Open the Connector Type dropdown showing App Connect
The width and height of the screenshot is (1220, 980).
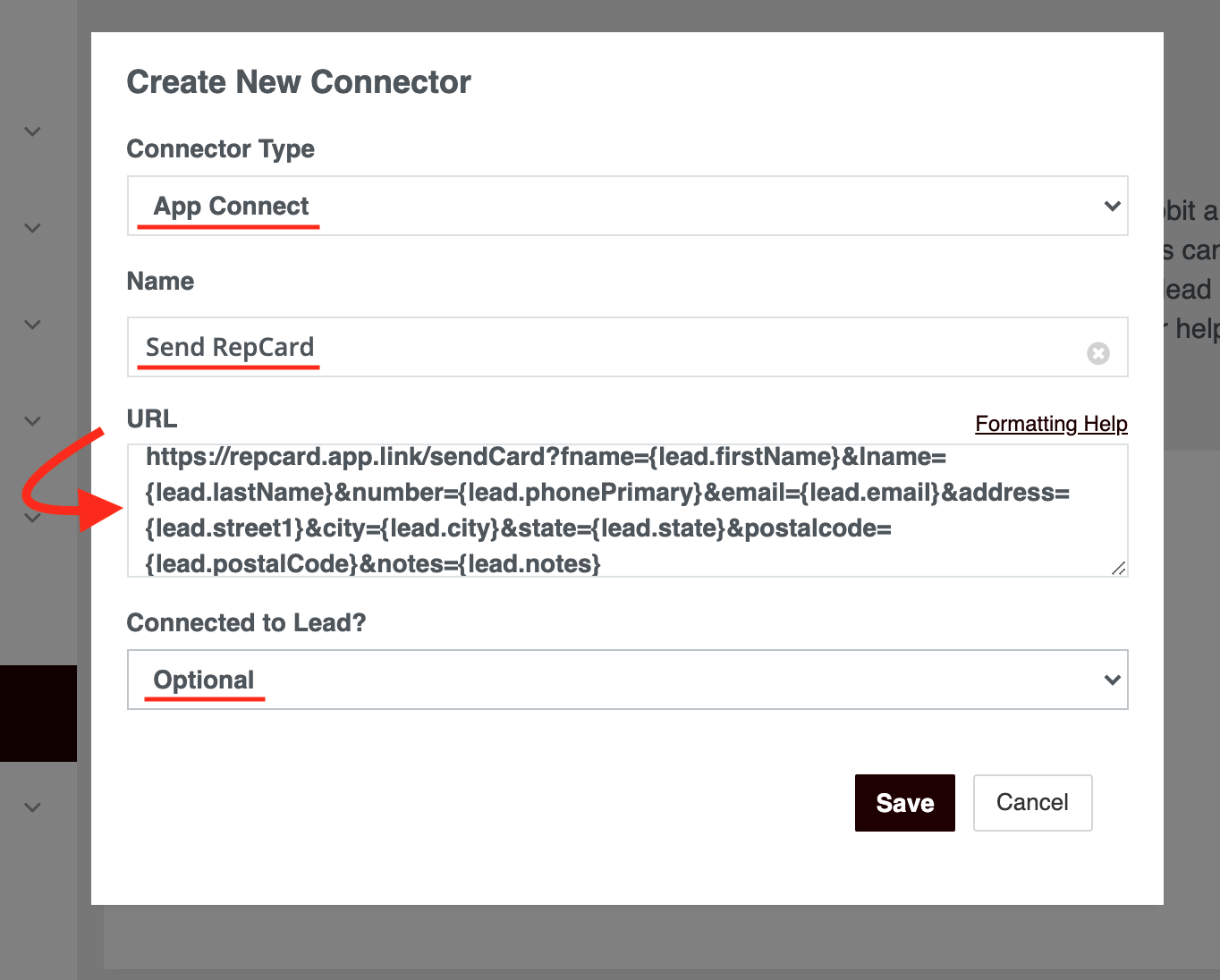tap(628, 206)
